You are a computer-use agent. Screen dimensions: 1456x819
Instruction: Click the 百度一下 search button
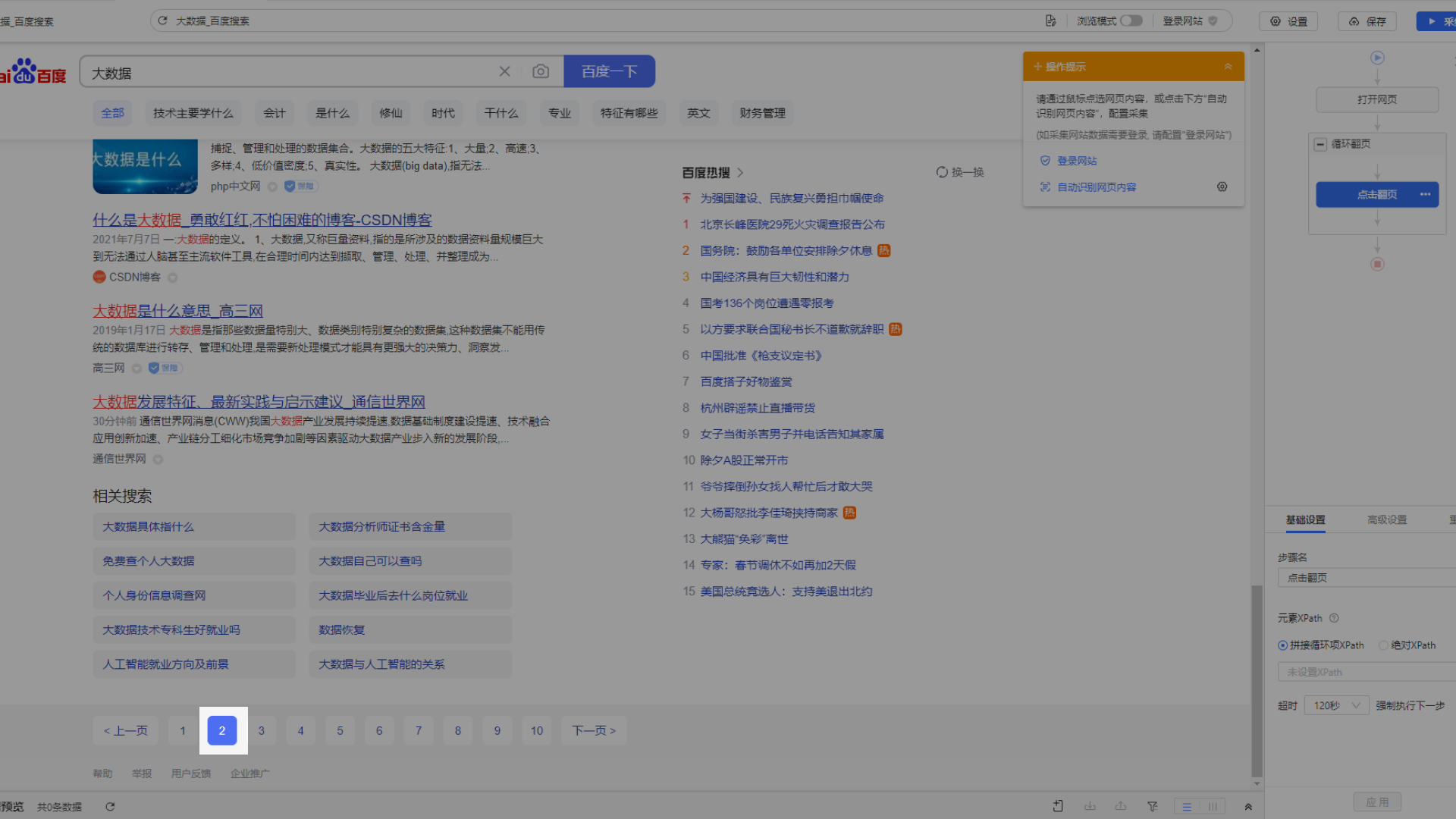(609, 71)
